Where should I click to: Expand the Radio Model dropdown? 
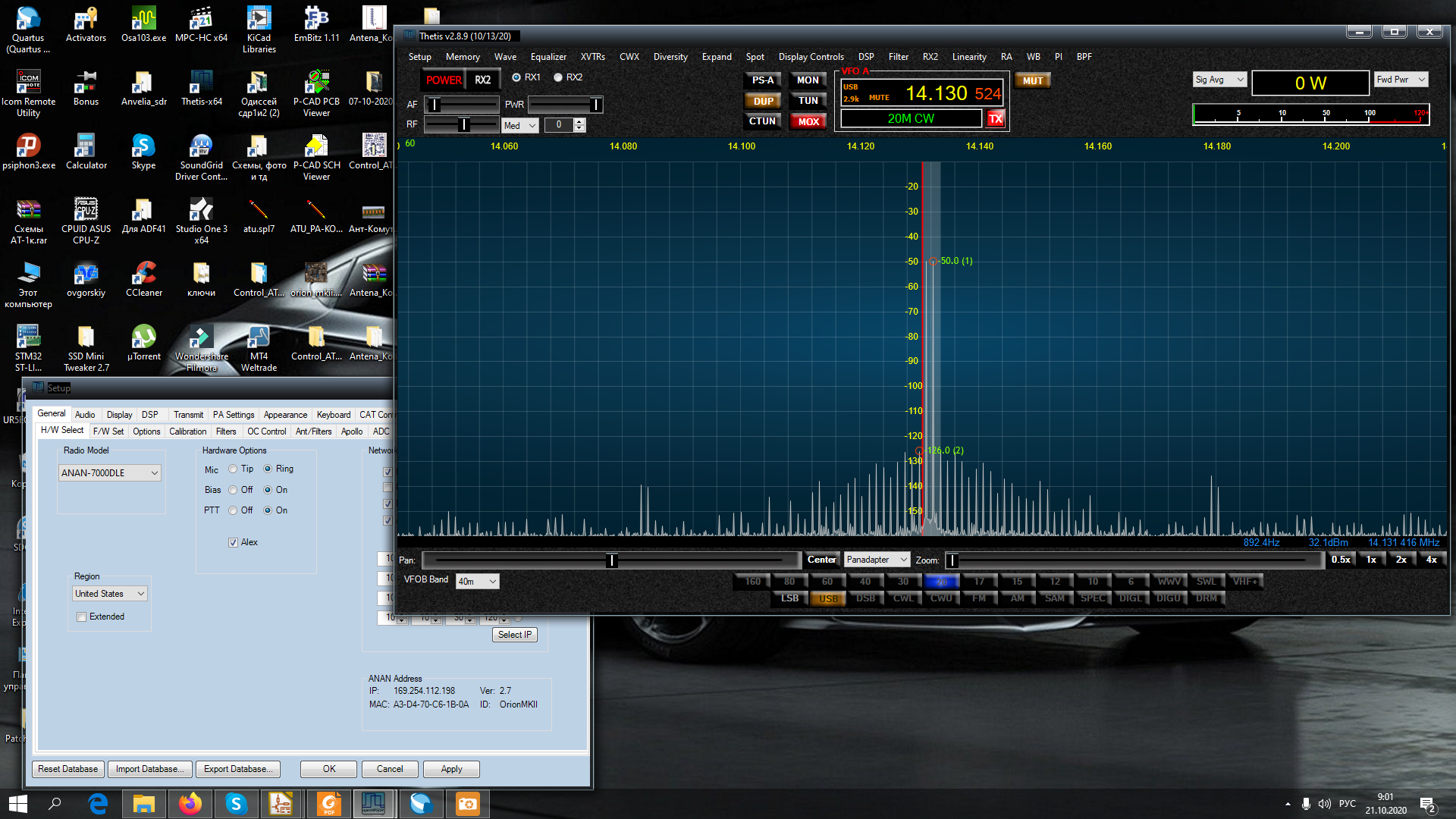(x=110, y=473)
